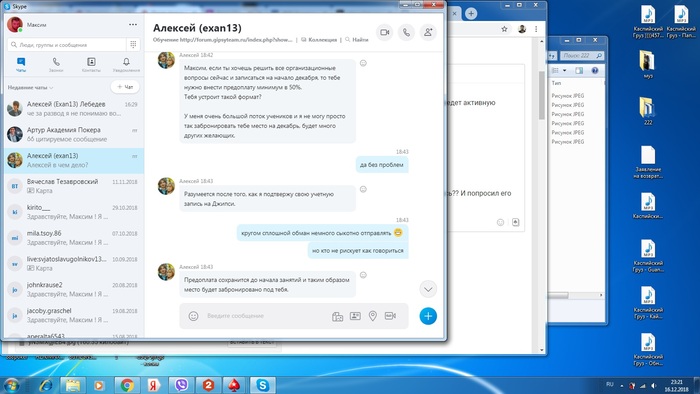
Task: Open PokerStars from the taskbar
Action: pyautogui.click(x=235, y=385)
